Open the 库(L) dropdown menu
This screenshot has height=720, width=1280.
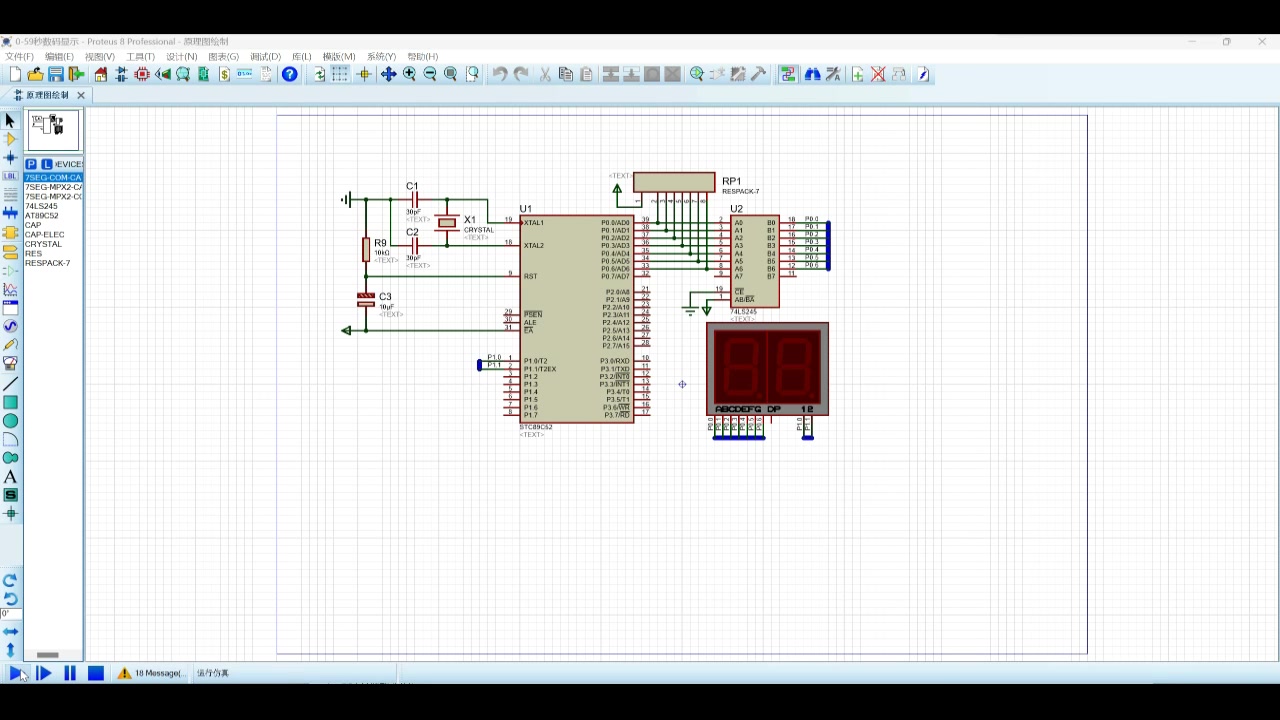301,57
